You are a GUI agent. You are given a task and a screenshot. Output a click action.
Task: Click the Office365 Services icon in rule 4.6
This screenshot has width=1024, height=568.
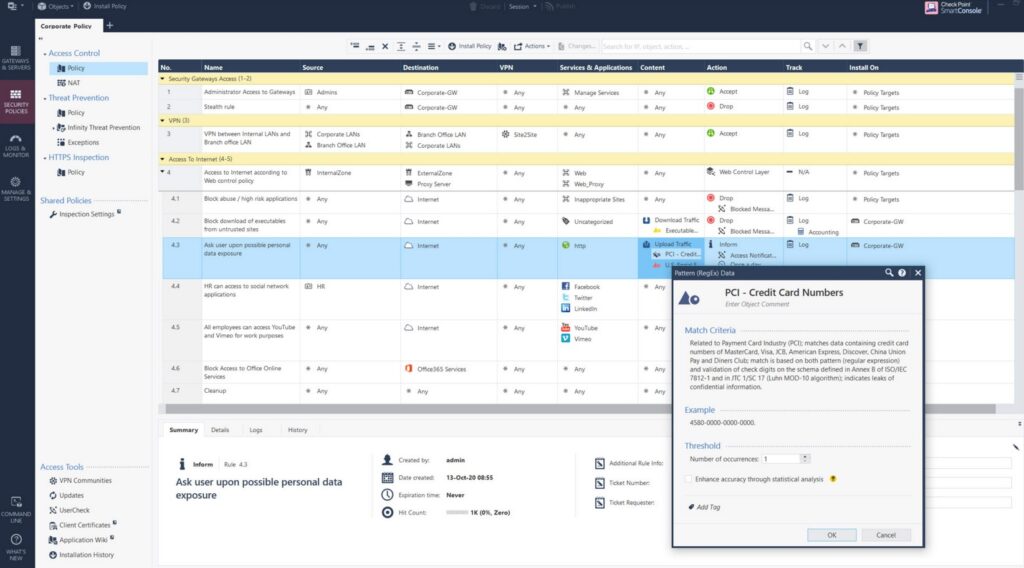click(409, 369)
